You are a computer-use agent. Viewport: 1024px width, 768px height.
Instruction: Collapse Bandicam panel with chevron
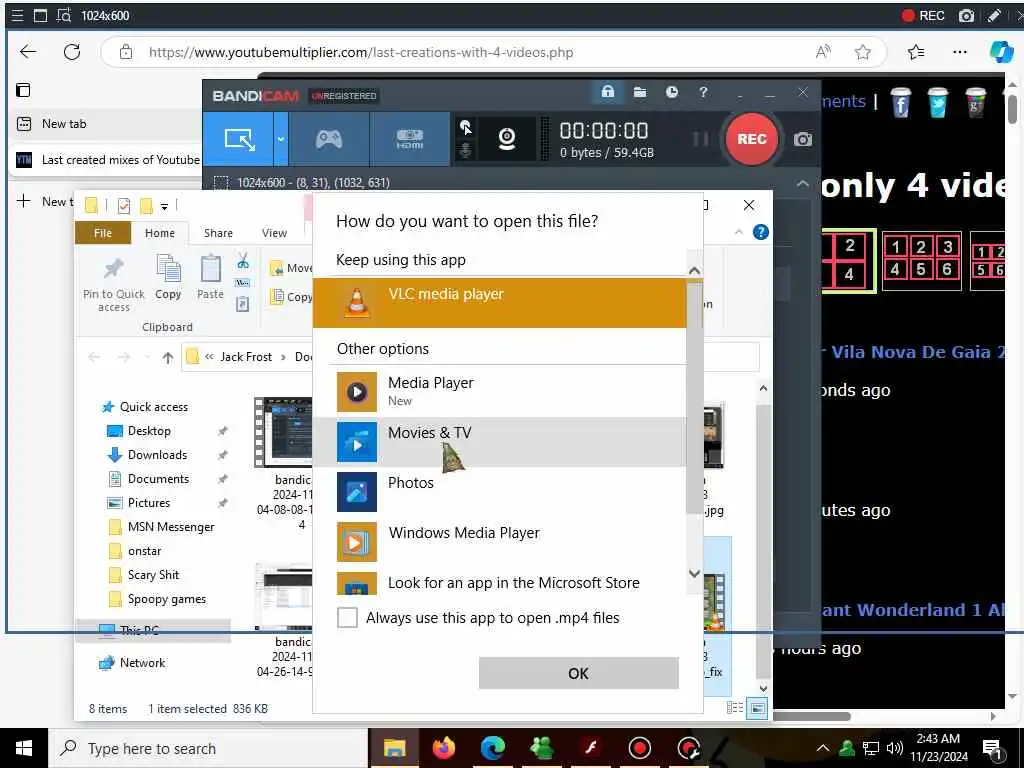(x=803, y=183)
